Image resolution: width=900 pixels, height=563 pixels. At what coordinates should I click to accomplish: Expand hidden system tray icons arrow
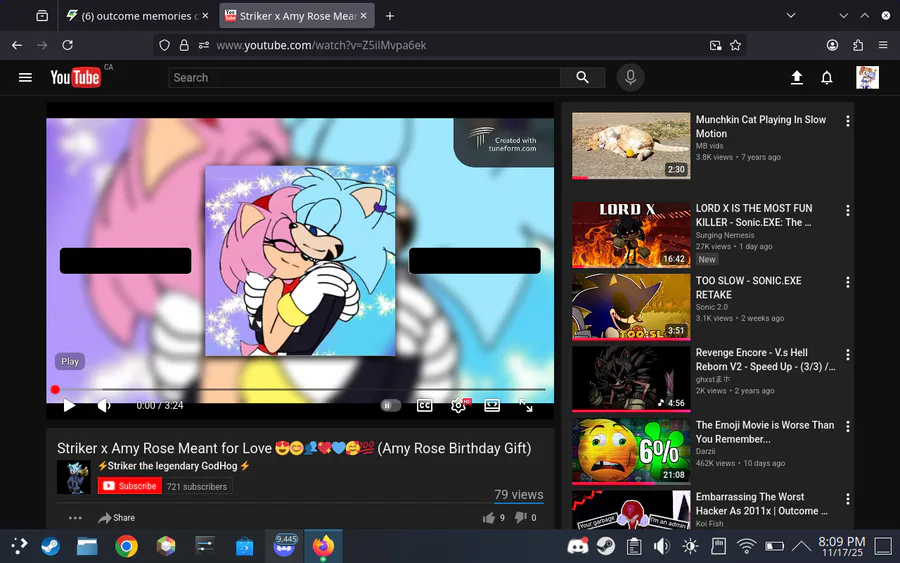[801, 546]
